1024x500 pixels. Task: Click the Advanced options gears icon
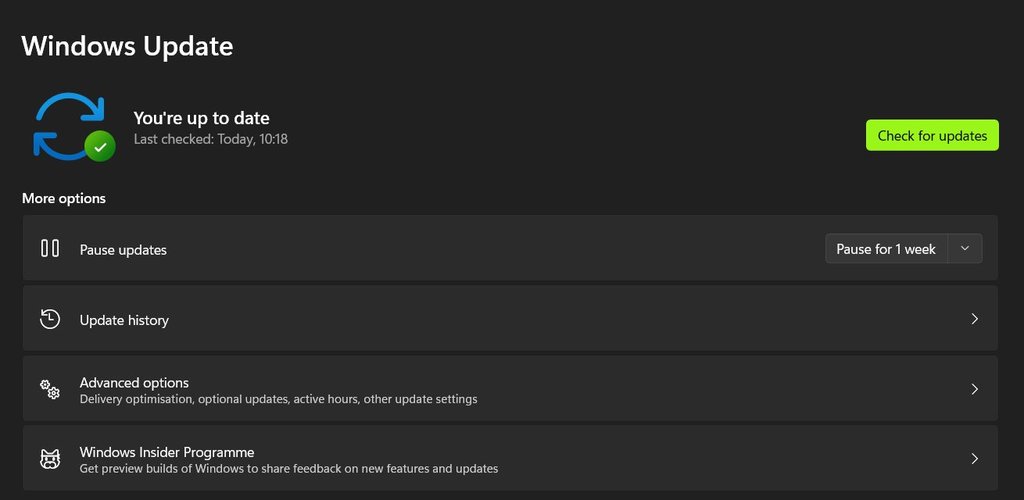pyautogui.click(x=50, y=389)
